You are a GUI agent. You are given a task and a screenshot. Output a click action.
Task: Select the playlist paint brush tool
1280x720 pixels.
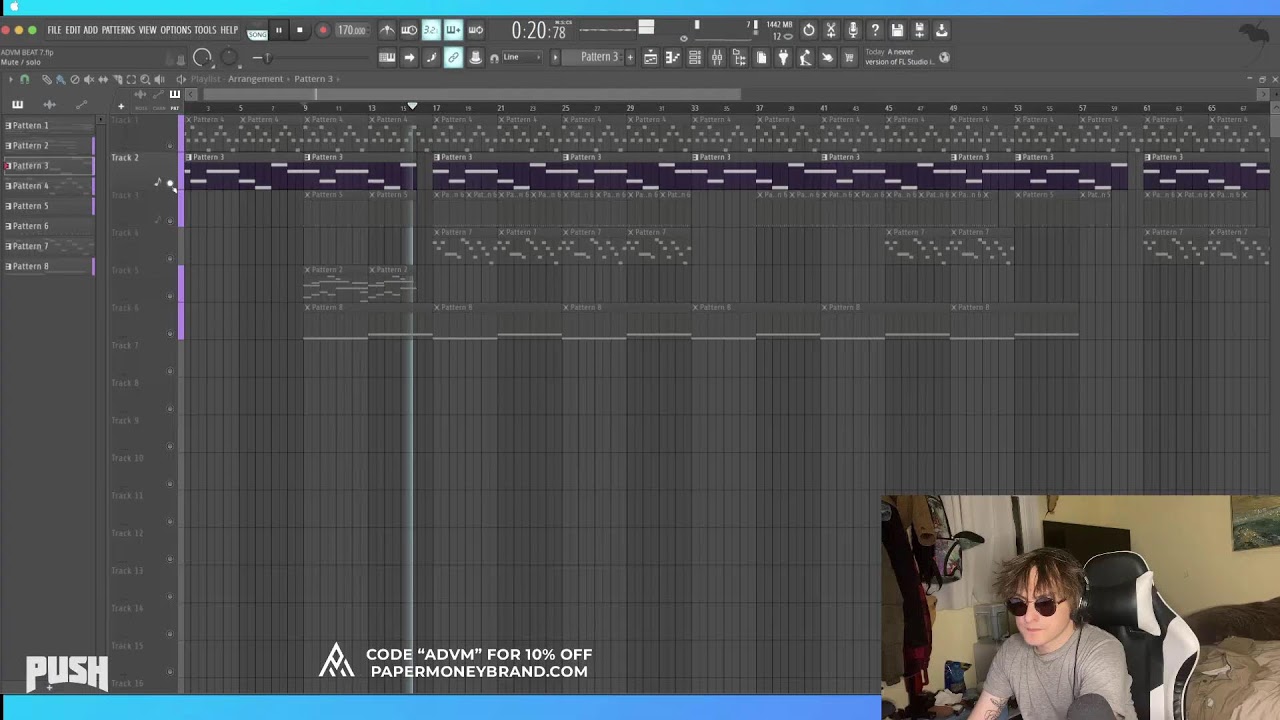click(60, 79)
